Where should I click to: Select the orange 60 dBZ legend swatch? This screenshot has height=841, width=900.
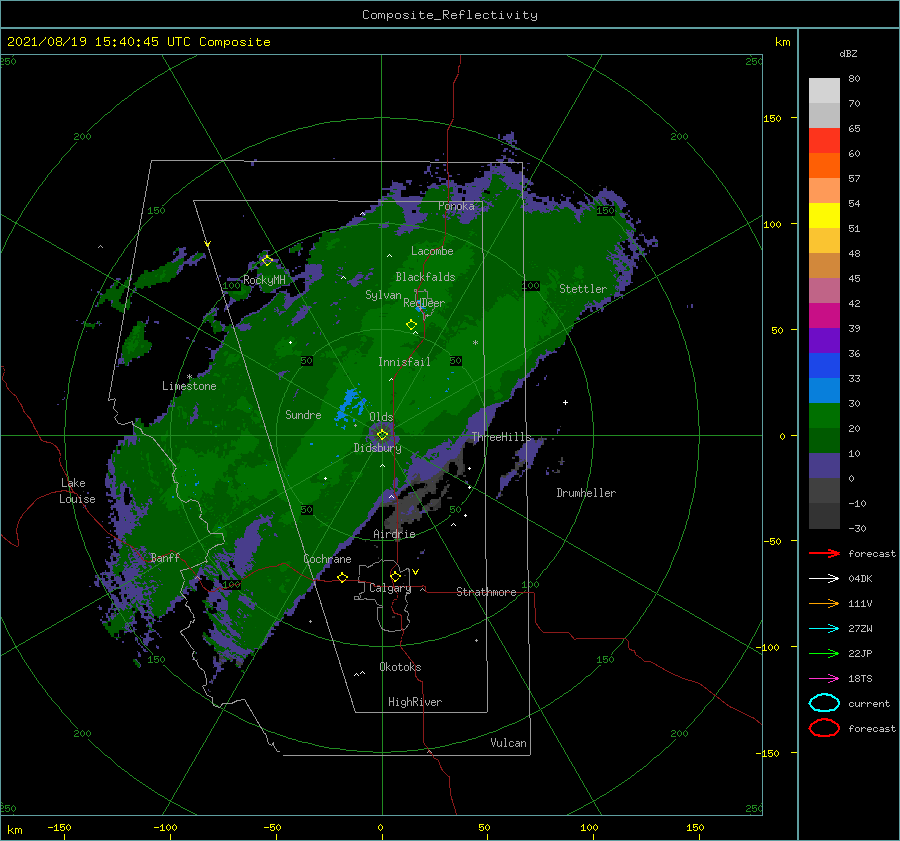pos(824,165)
